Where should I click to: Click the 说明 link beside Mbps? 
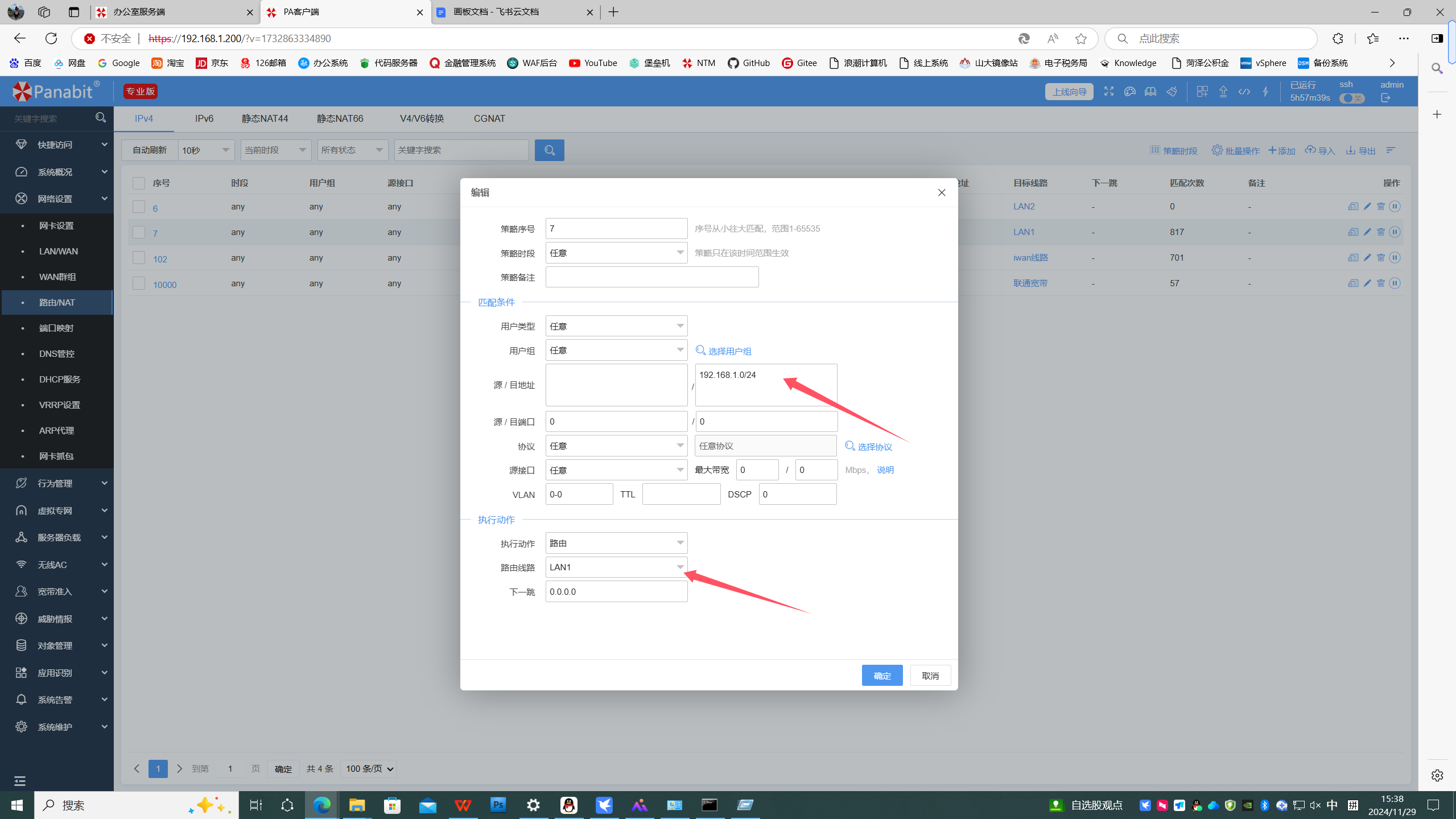[x=885, y=470]
